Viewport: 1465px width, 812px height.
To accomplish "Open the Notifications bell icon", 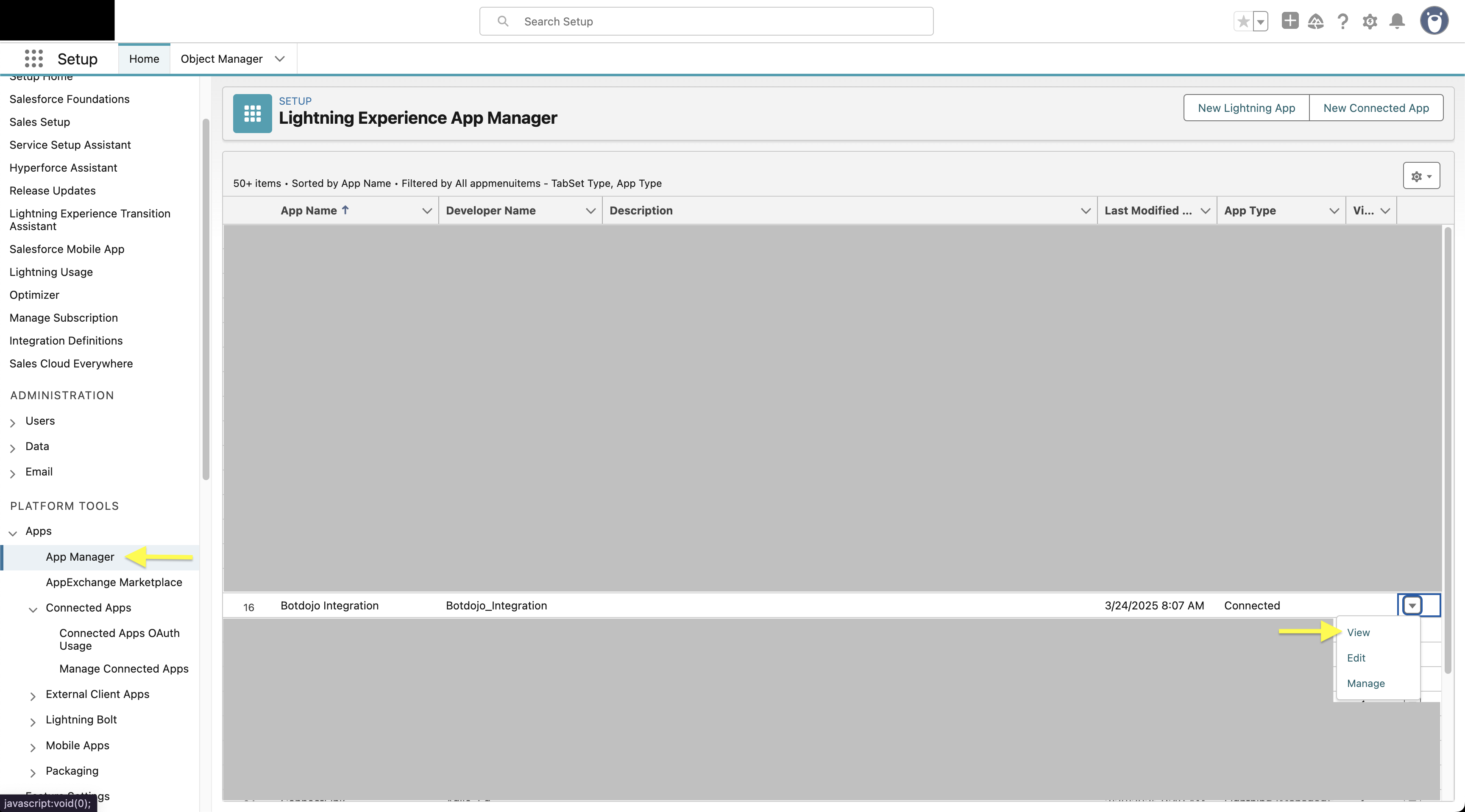I will coord(1397,22).
